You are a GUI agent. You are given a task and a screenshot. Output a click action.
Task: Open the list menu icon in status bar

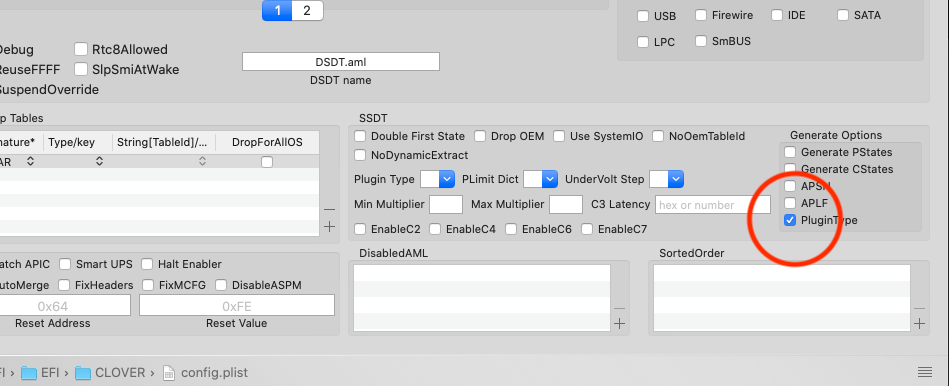point(924,371)
